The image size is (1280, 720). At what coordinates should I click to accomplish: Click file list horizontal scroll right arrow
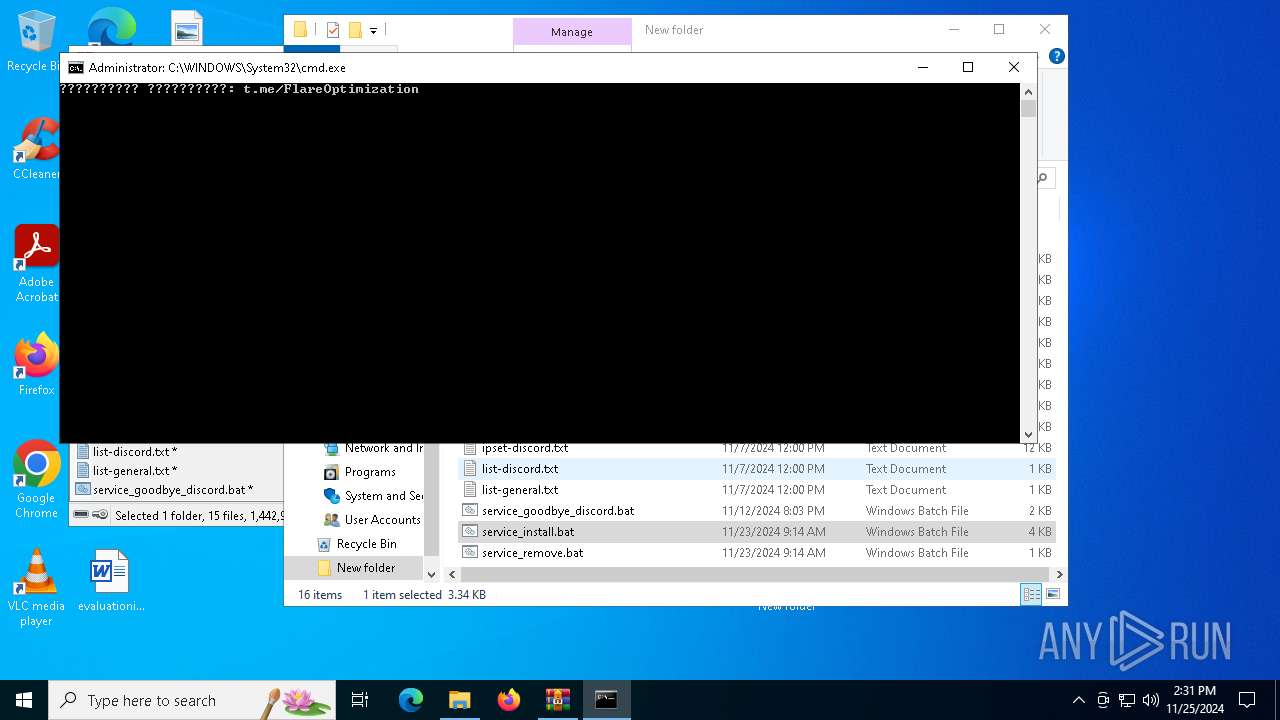coord(1059,575)
